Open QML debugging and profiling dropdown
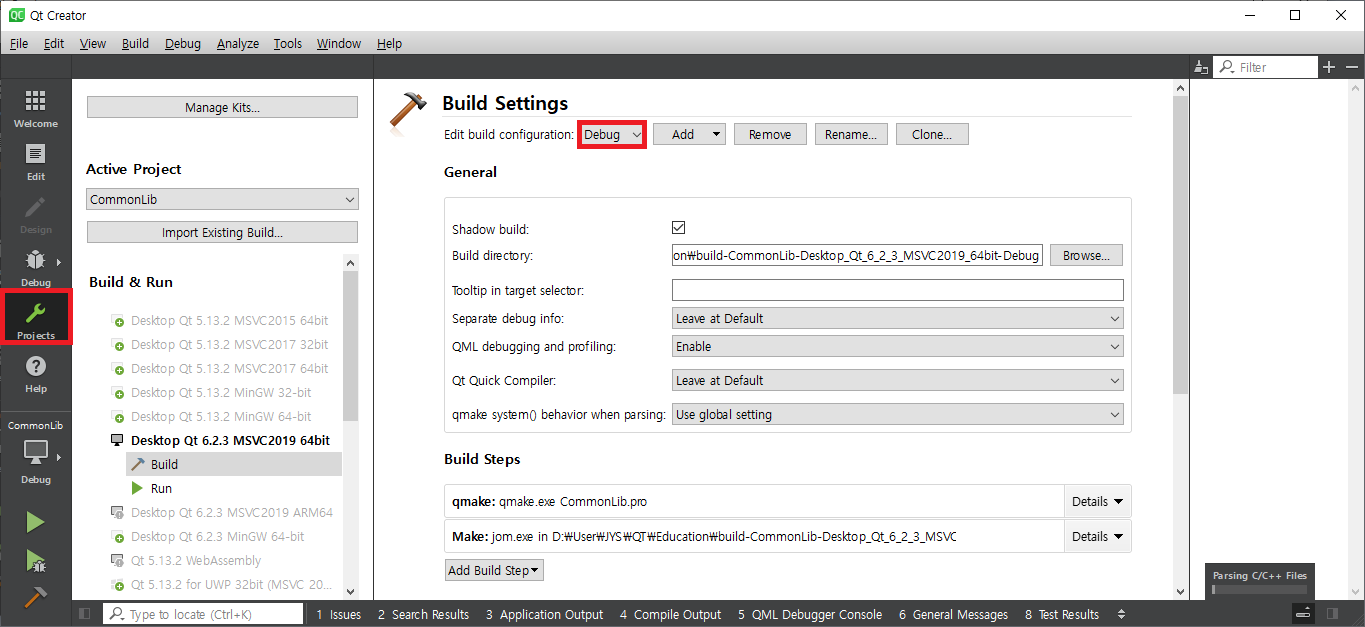The image size is (1365, 627). tap(897, 346)
